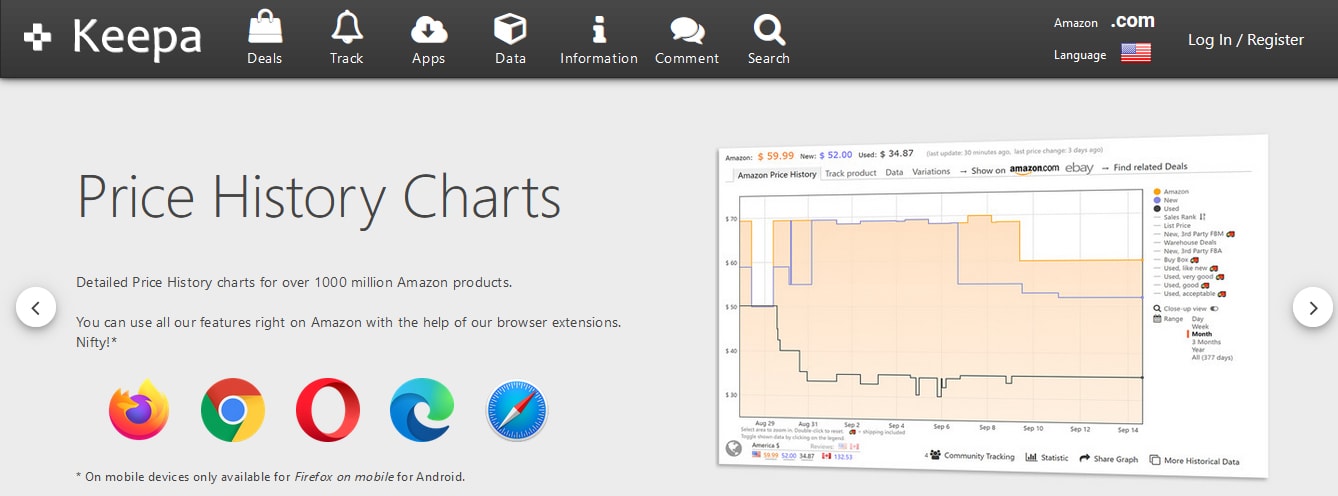This screenshot has width=1338, height=496.
Task: Click the Firefox browser extension icon
Action: click(x=139, y=410)
